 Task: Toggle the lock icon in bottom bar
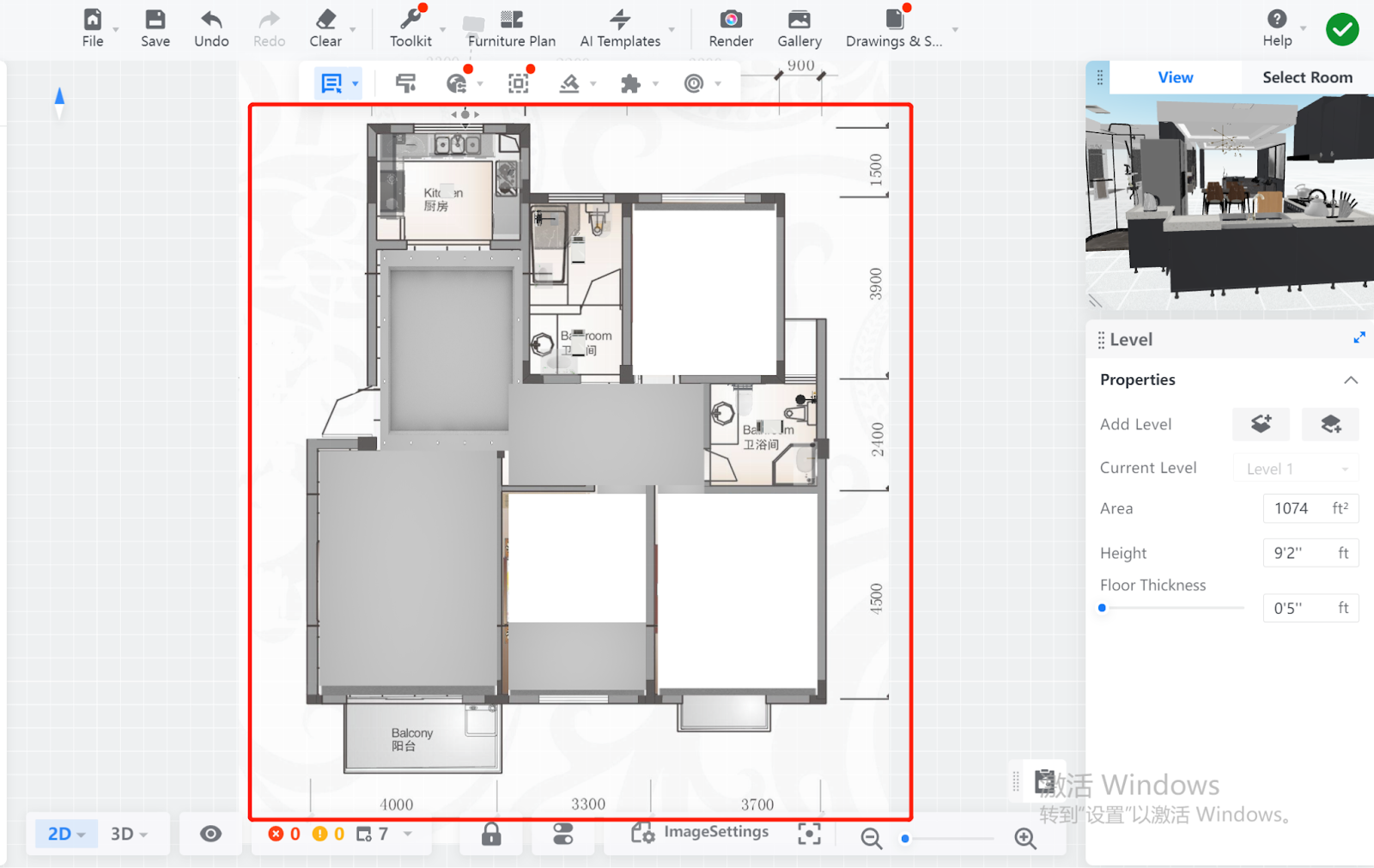(491, 834)
